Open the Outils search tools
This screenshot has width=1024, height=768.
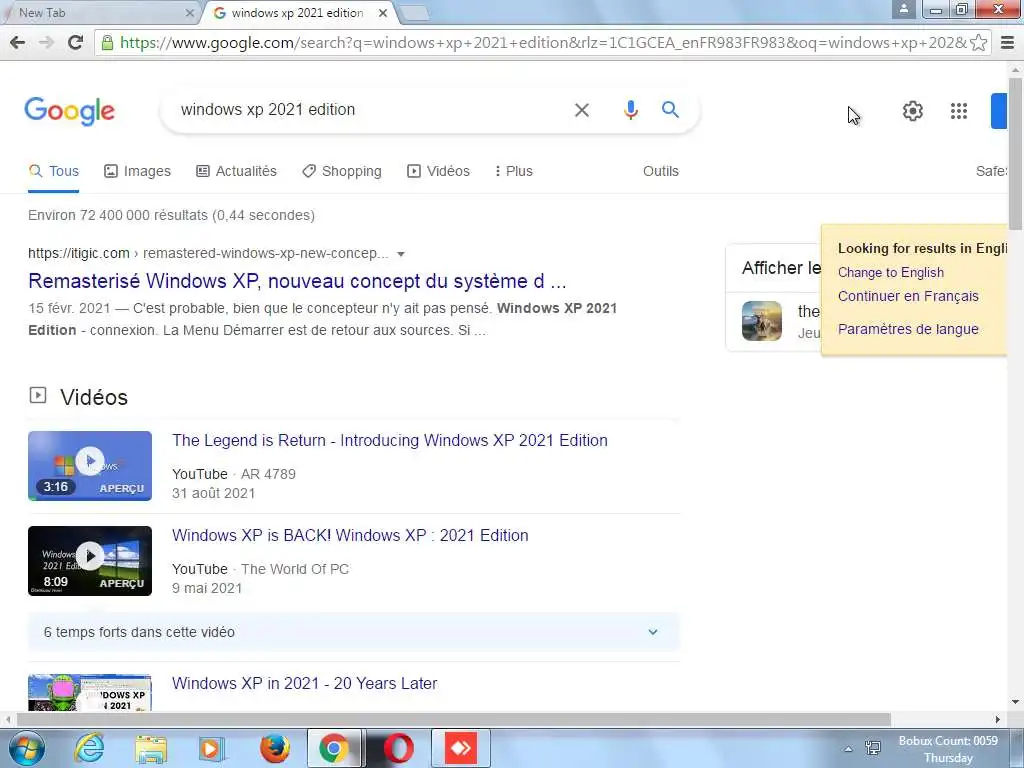click(x=660, y=171)
